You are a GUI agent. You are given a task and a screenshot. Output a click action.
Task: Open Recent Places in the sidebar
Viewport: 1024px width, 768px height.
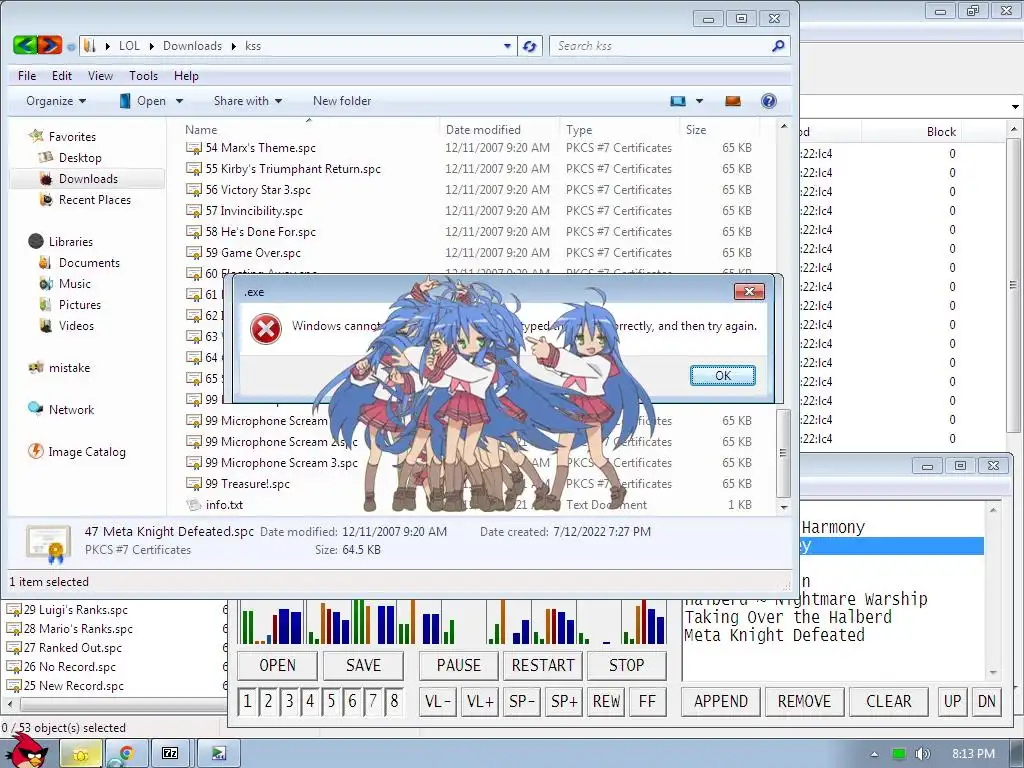click(x=94, y=200)
